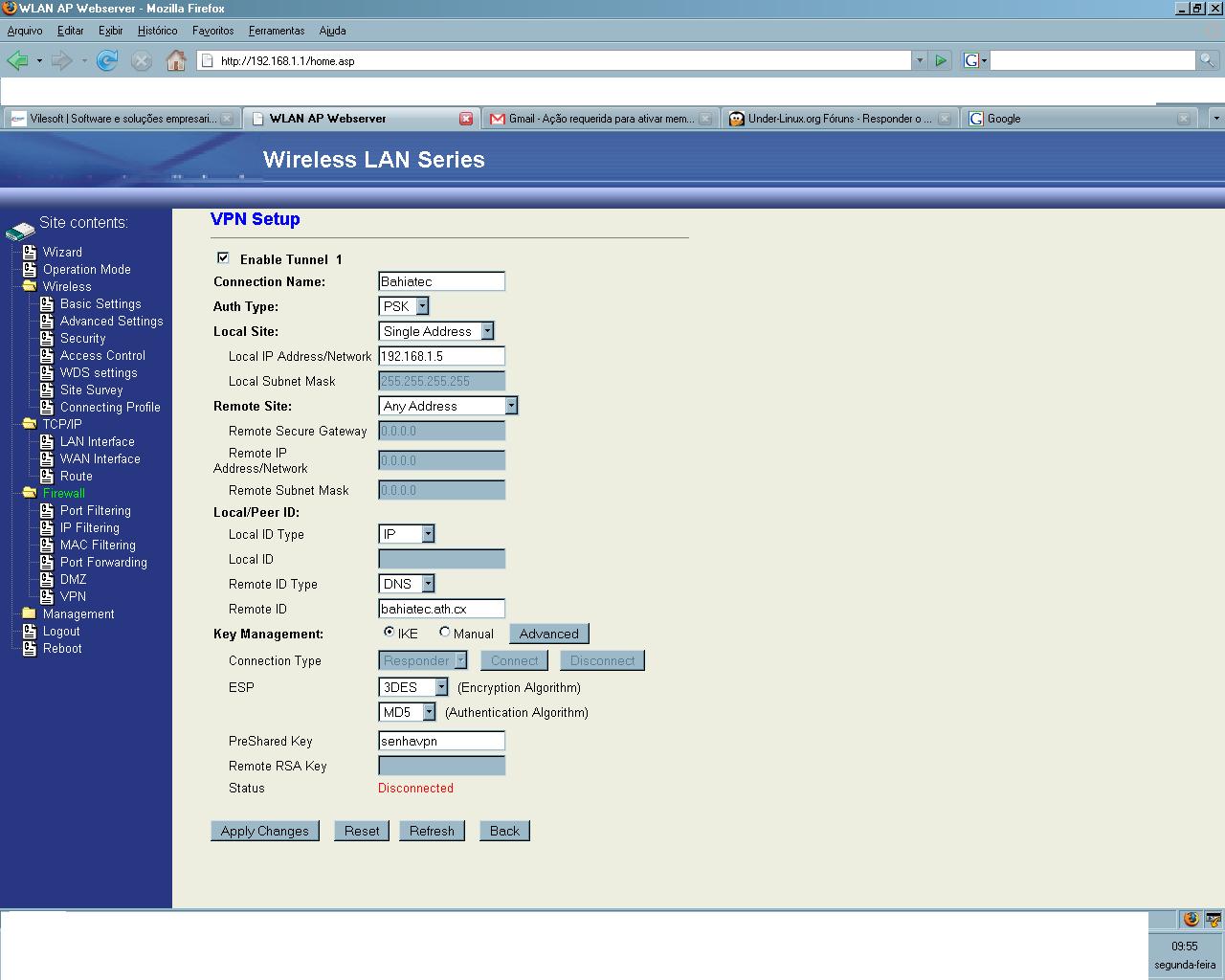The height and width of the screenshot is (980, 1225).
Task: Click the Refresh button below the form
Action: coord(432,831)
